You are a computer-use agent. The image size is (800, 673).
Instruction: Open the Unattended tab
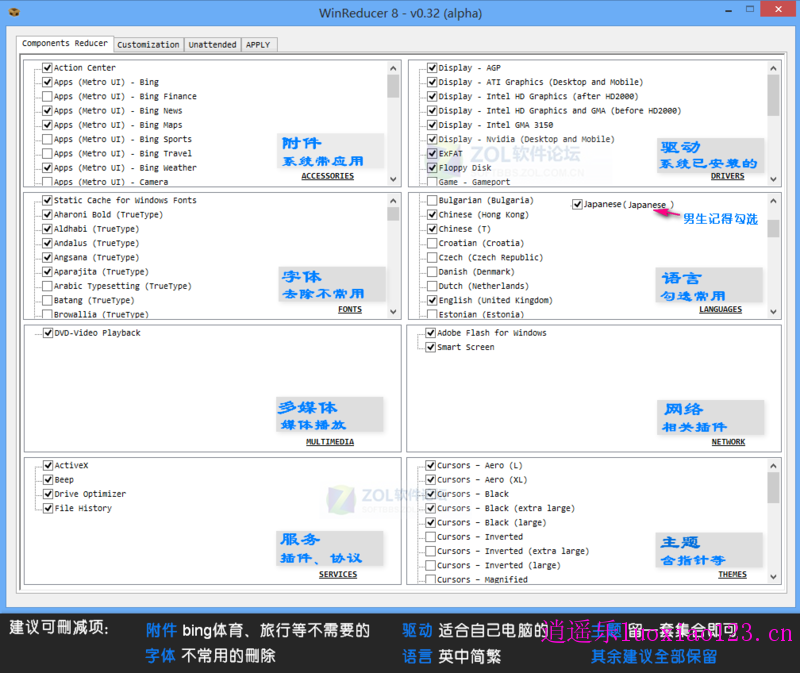tap(212, 44)
